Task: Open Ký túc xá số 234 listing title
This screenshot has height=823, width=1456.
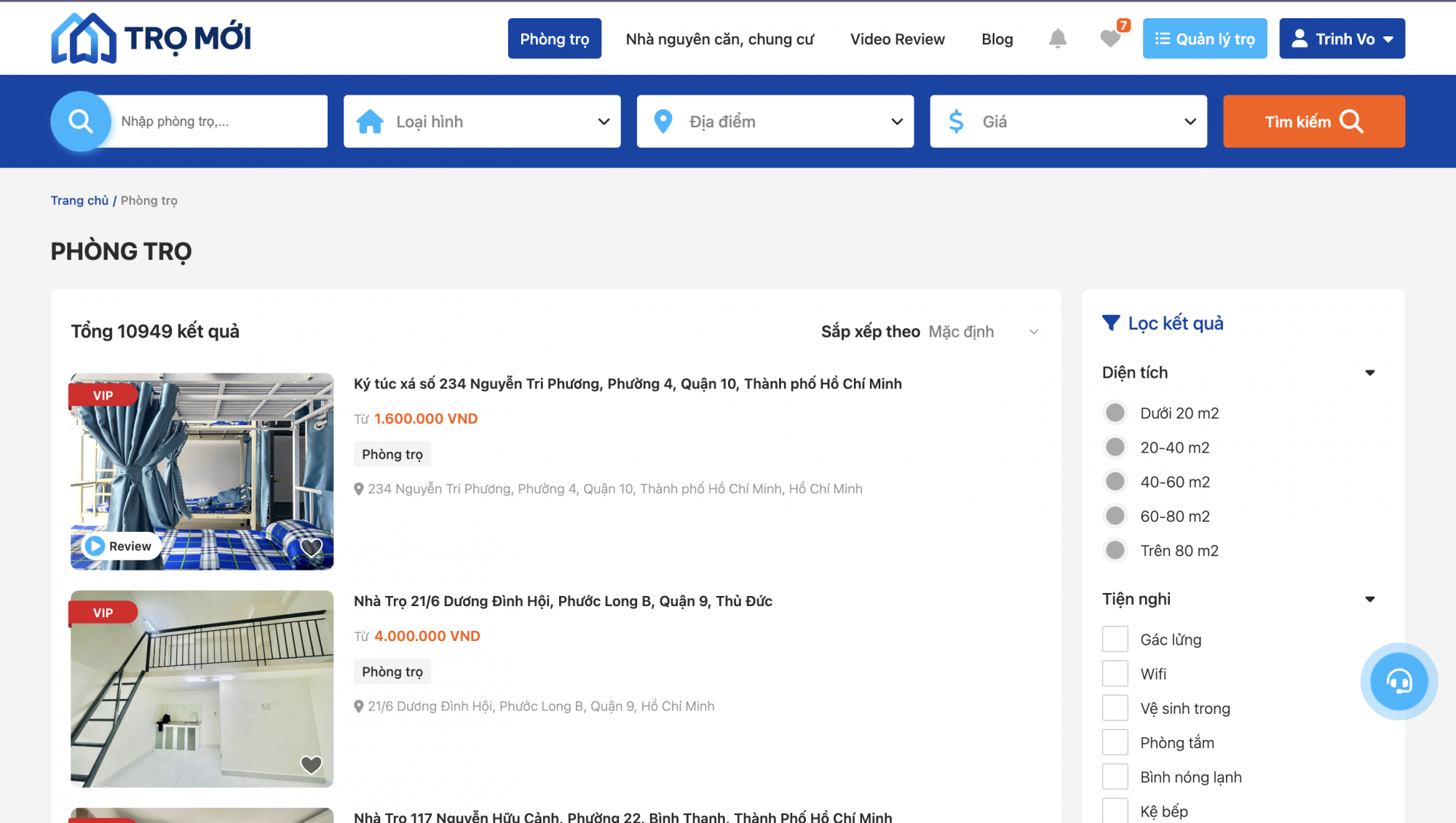Action: point(628,383)
